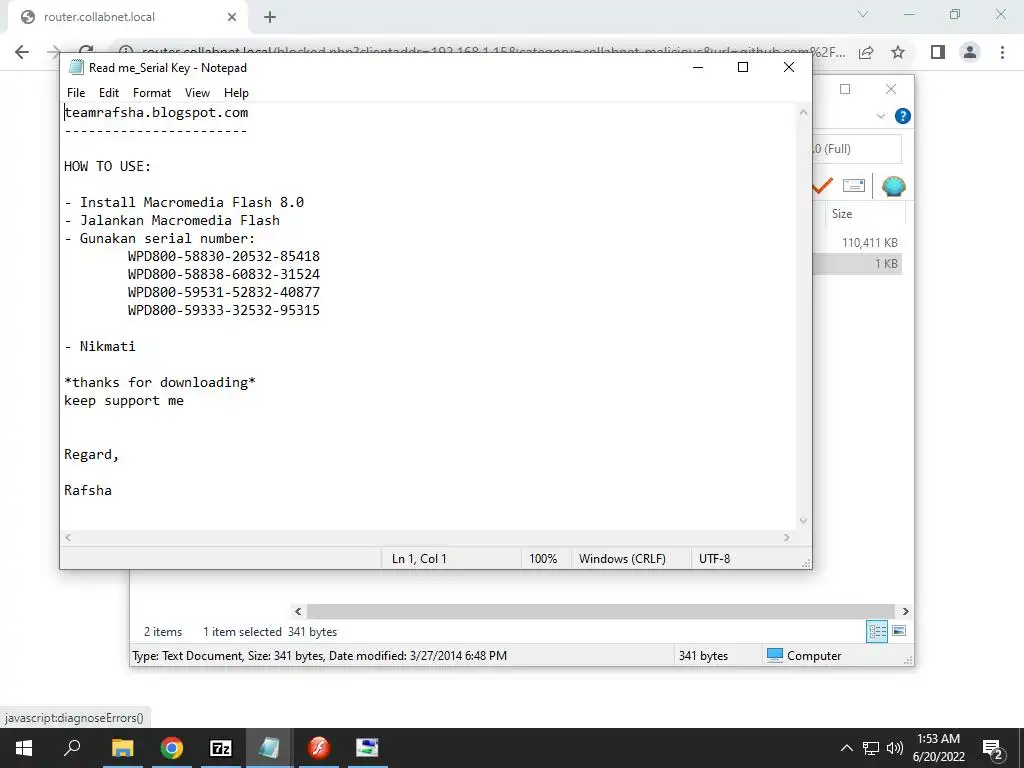Open the volume control in system tray
Screen dimensions: 1024x768
click(895, 748)
